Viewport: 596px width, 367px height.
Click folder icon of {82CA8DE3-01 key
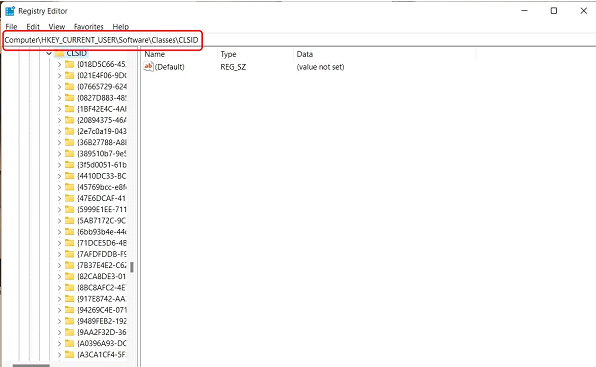click(70, 276)
